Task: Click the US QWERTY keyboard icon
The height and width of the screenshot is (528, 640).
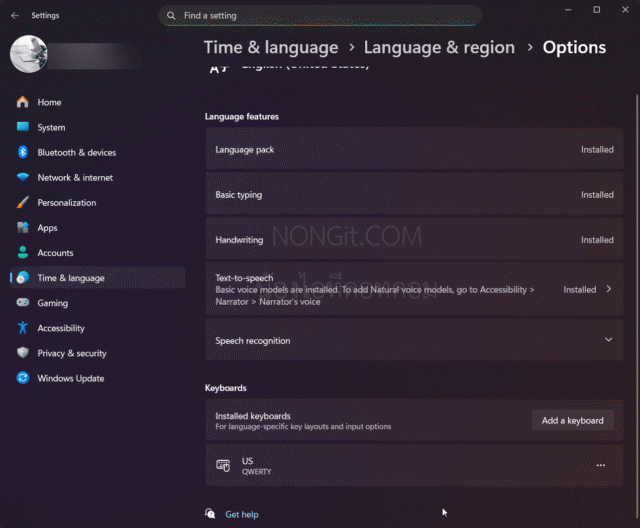Action: click(x=223, y=465)
